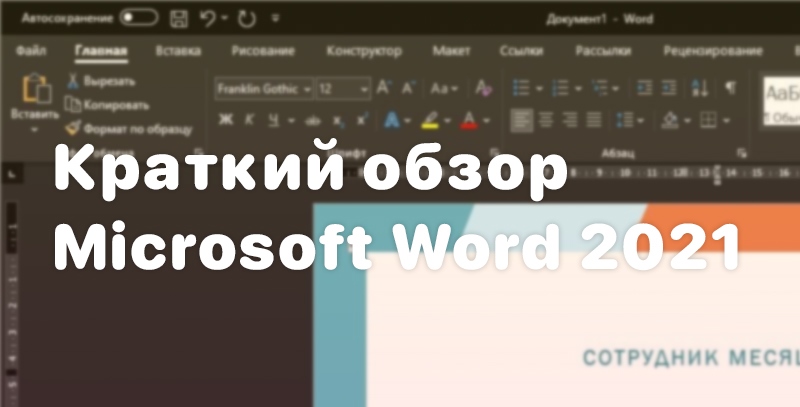Select center alignment icon

coord(546,120)
